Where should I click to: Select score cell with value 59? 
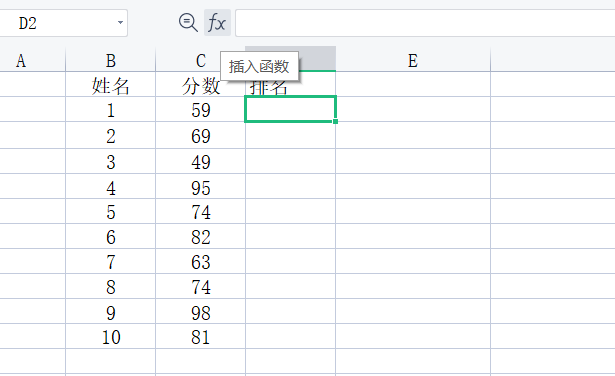pos(200,109)
